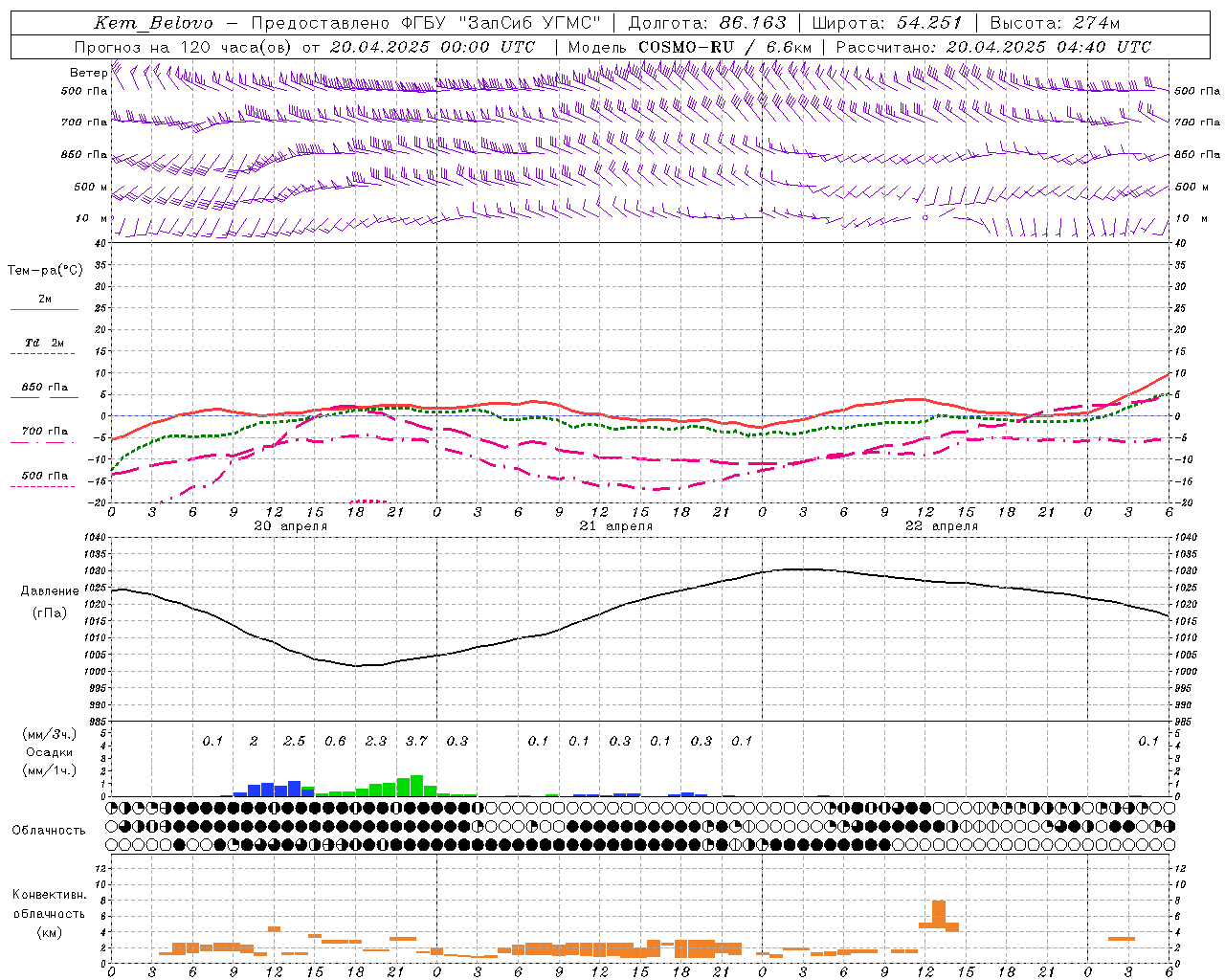Viewport: 1225px width, 980px height.
Task: Click the tallest blue precipitation bar
Action: 294,789
